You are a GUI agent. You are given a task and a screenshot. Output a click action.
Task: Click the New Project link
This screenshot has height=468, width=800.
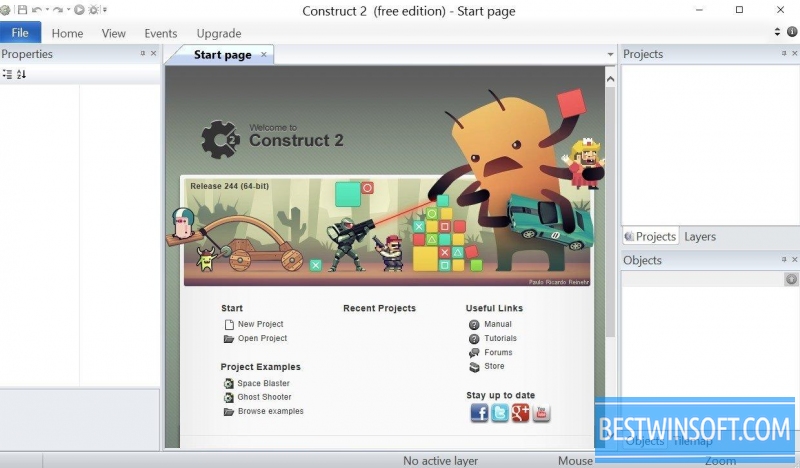(x=260, y=324)
